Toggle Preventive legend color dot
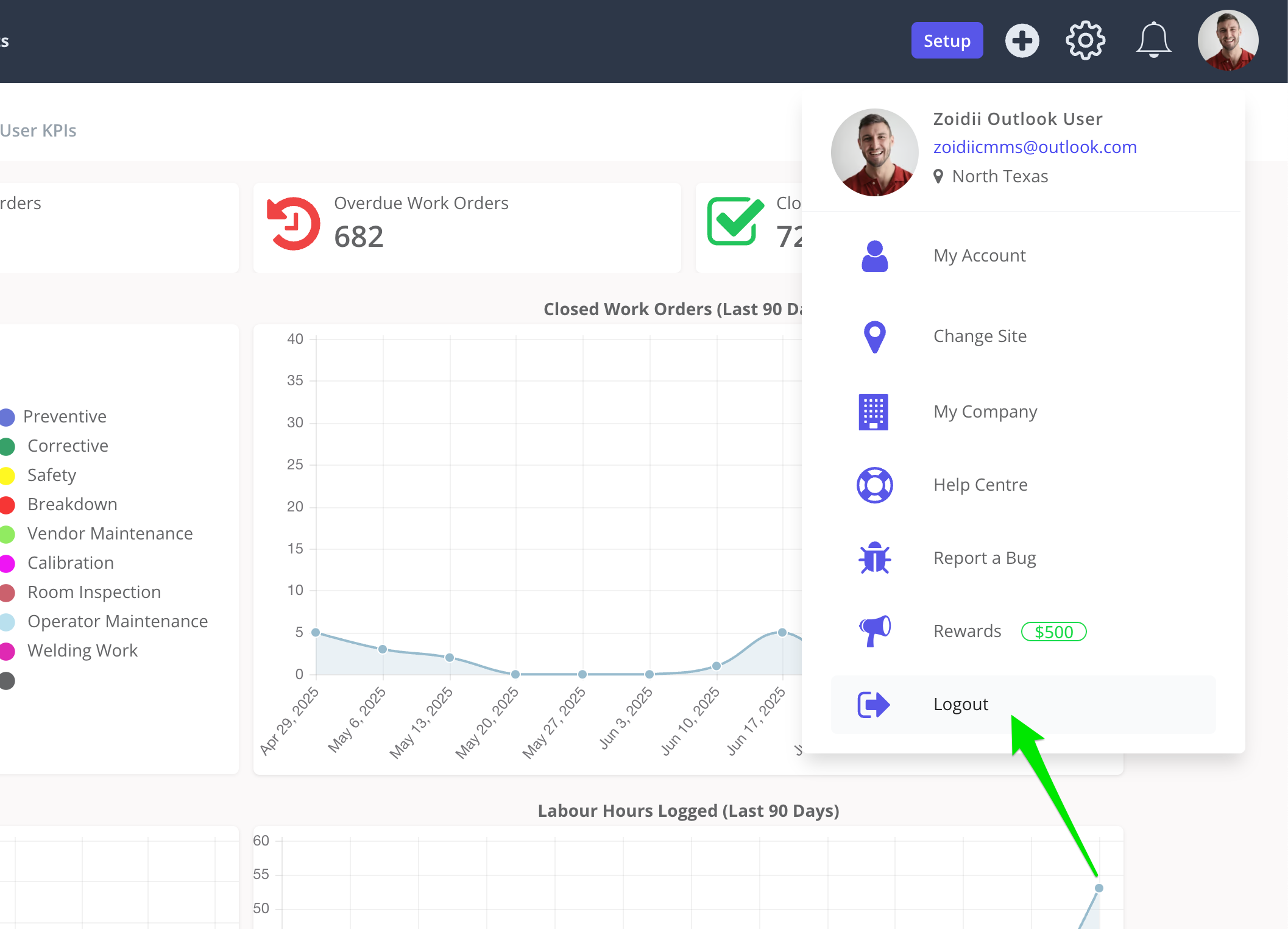 pyautogui.click(x=7, y=417)
